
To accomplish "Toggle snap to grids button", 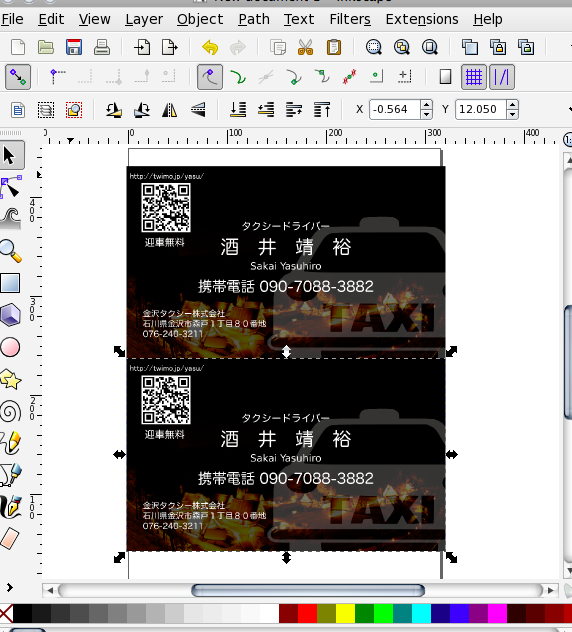I will click(x=474, y=77).
